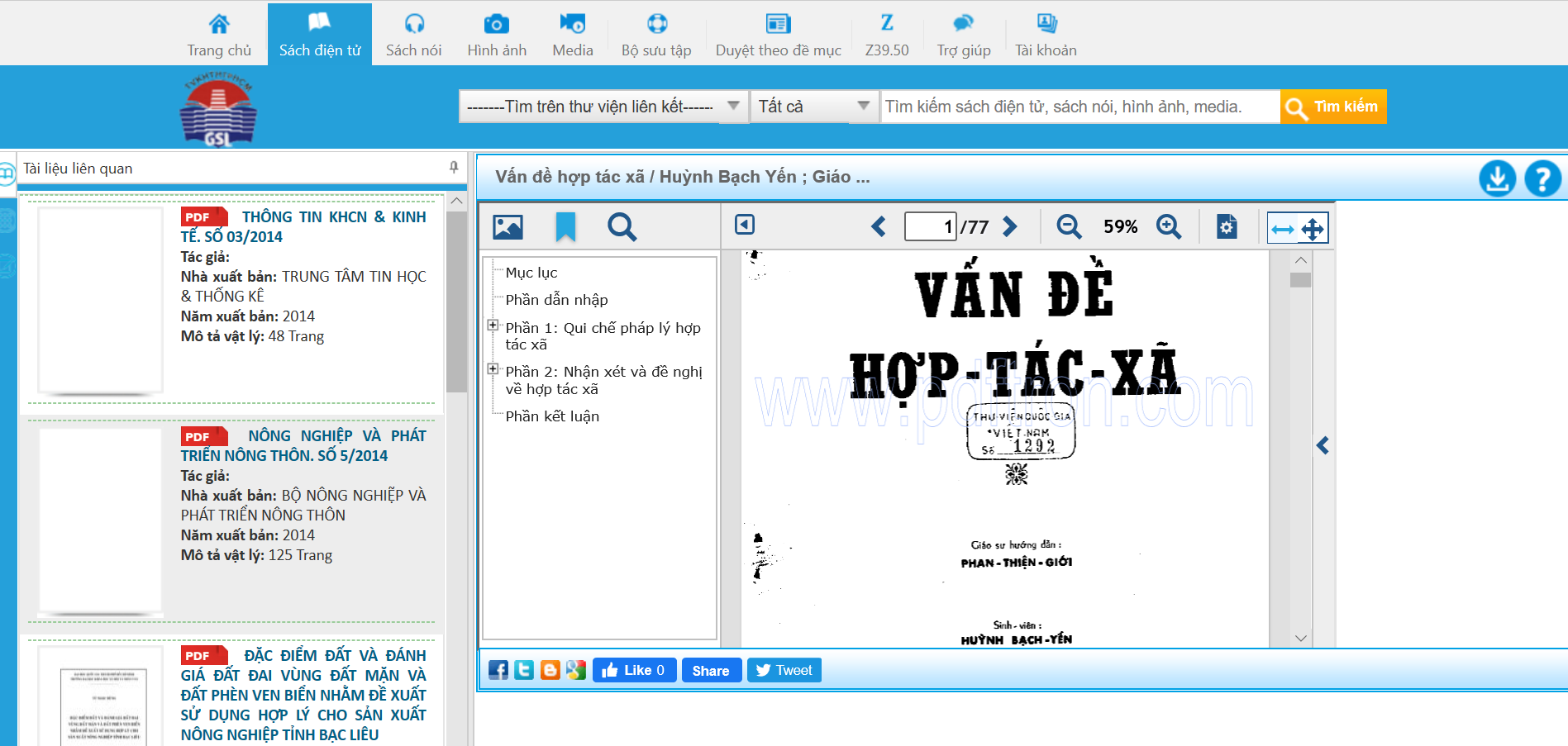Click the left sidebar book icon
Screen dimensions: 1568x746
tap(7, 173)
